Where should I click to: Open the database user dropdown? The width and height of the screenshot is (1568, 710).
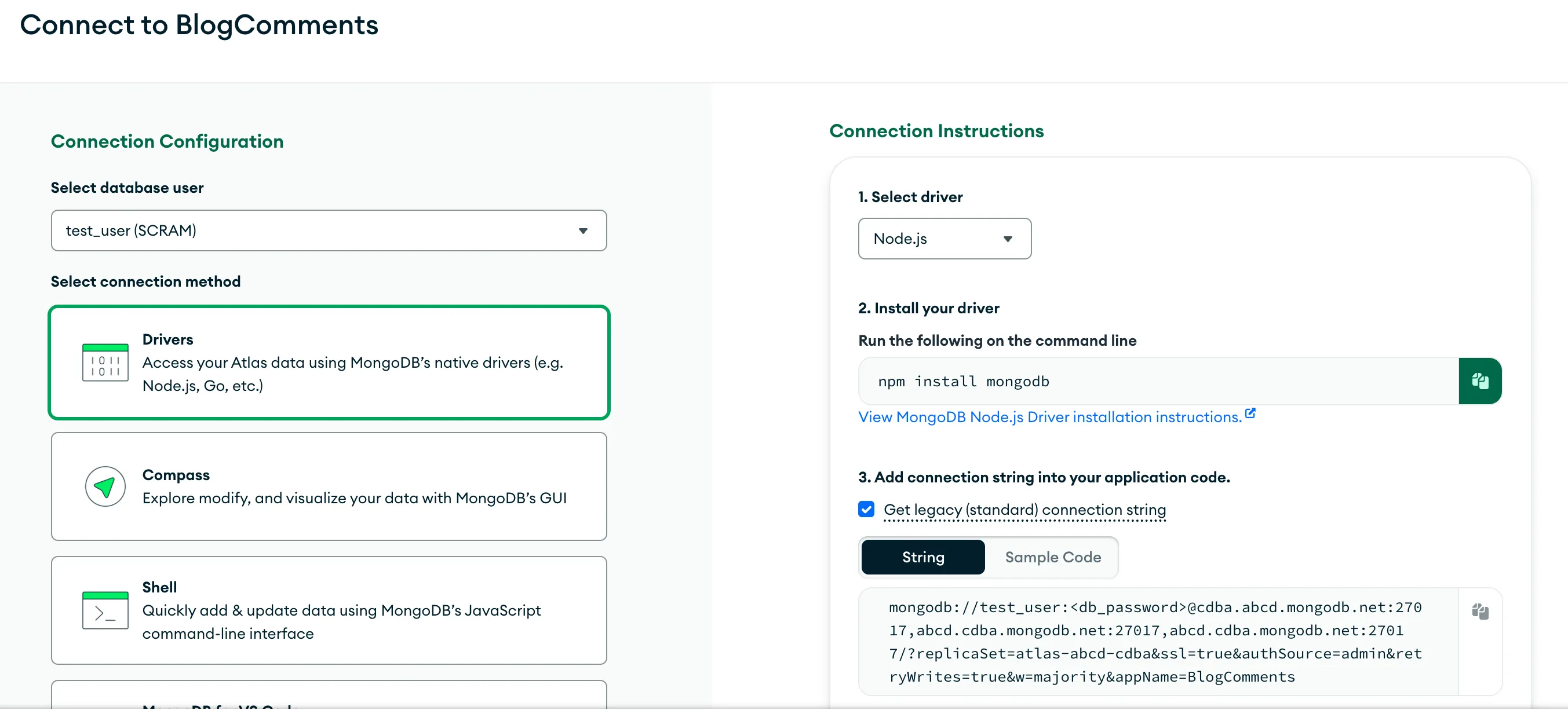tap(329, 230)
